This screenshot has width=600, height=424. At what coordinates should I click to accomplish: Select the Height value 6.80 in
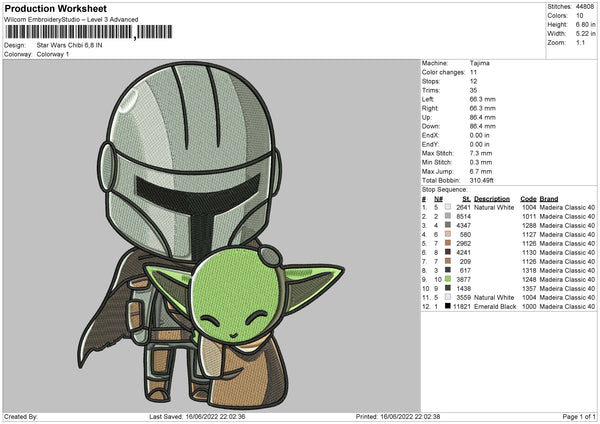(585, 24)
